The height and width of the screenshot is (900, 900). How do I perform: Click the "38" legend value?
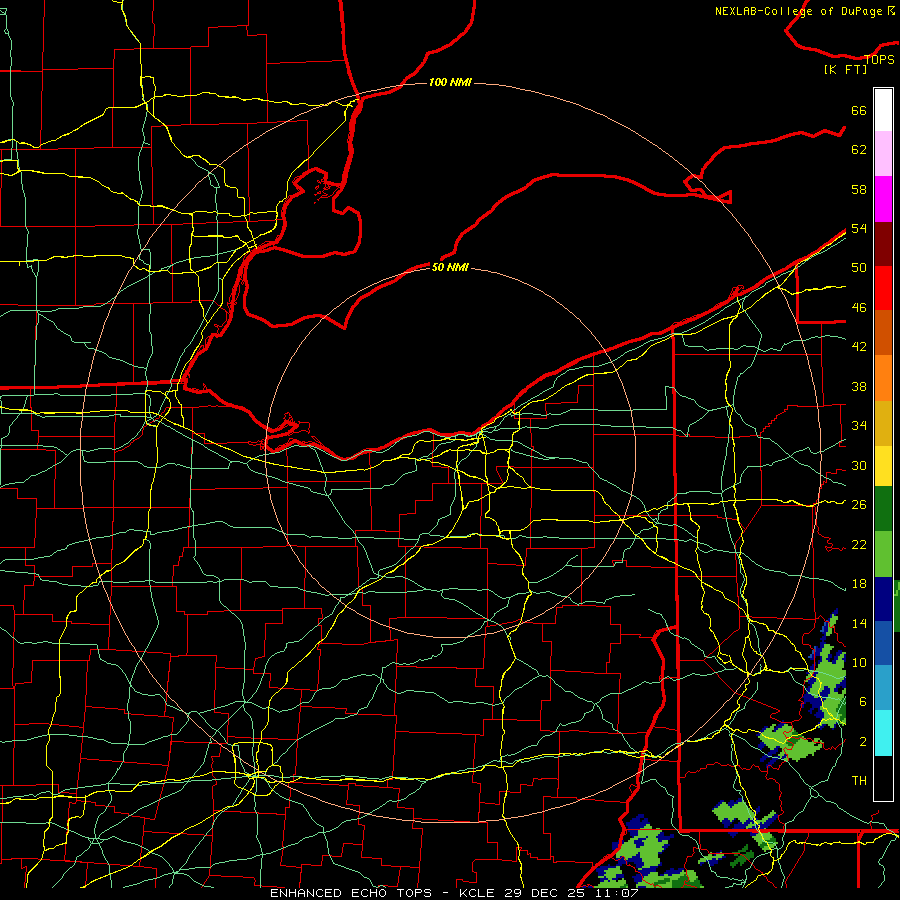pos(859,386)
